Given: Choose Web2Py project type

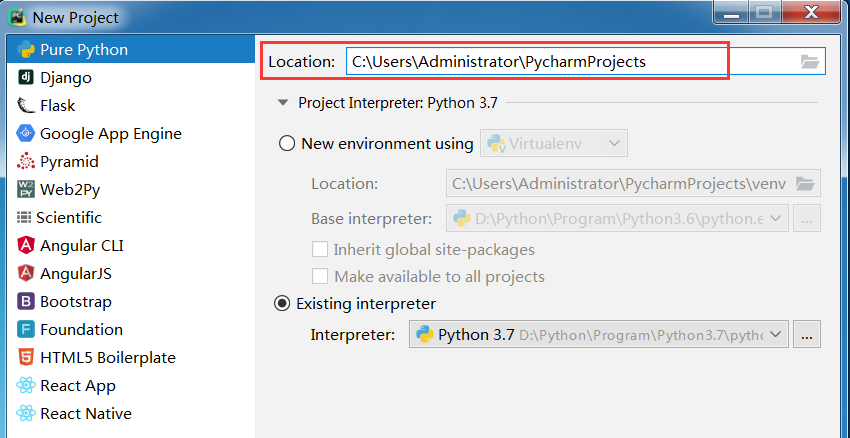Looking at the screenshot, I should tap(131, 190).
